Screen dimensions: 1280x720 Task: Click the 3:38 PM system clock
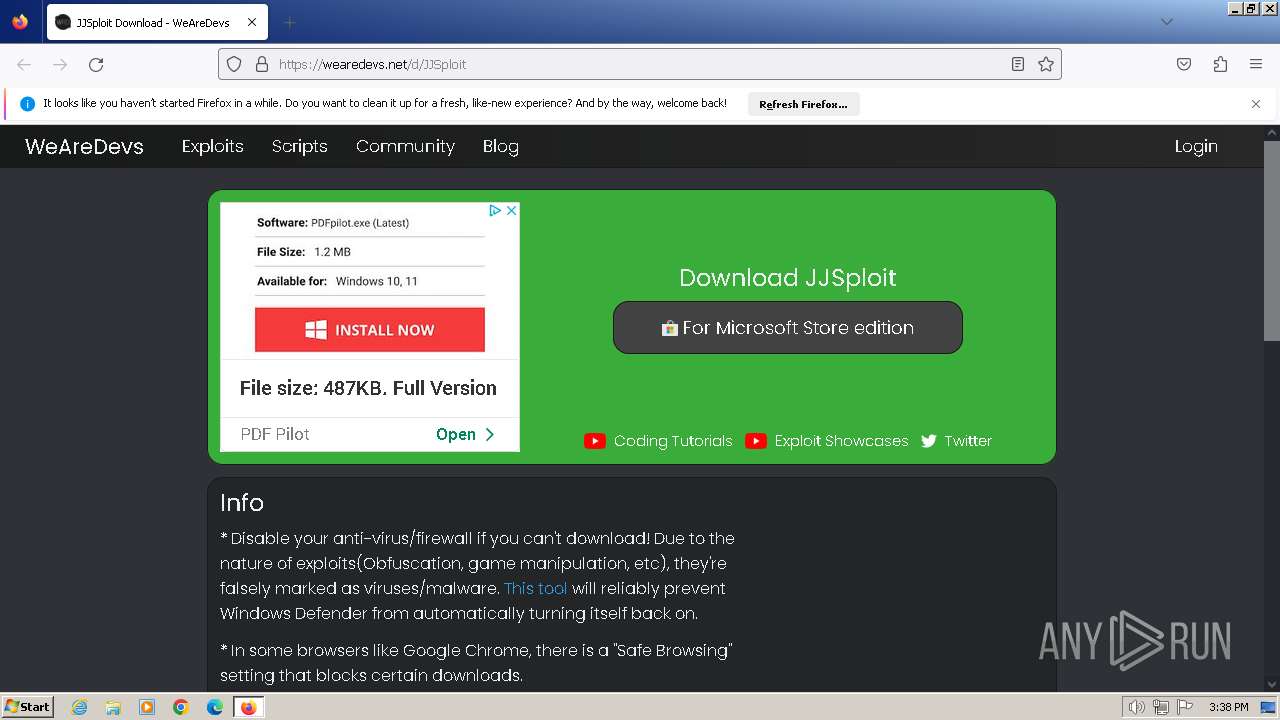tap(1228, 707)
